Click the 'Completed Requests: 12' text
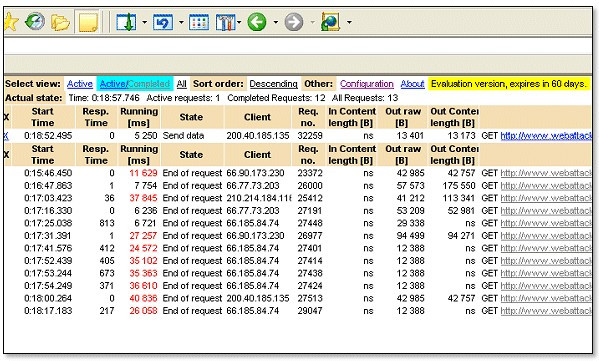 tap(276, 98)
